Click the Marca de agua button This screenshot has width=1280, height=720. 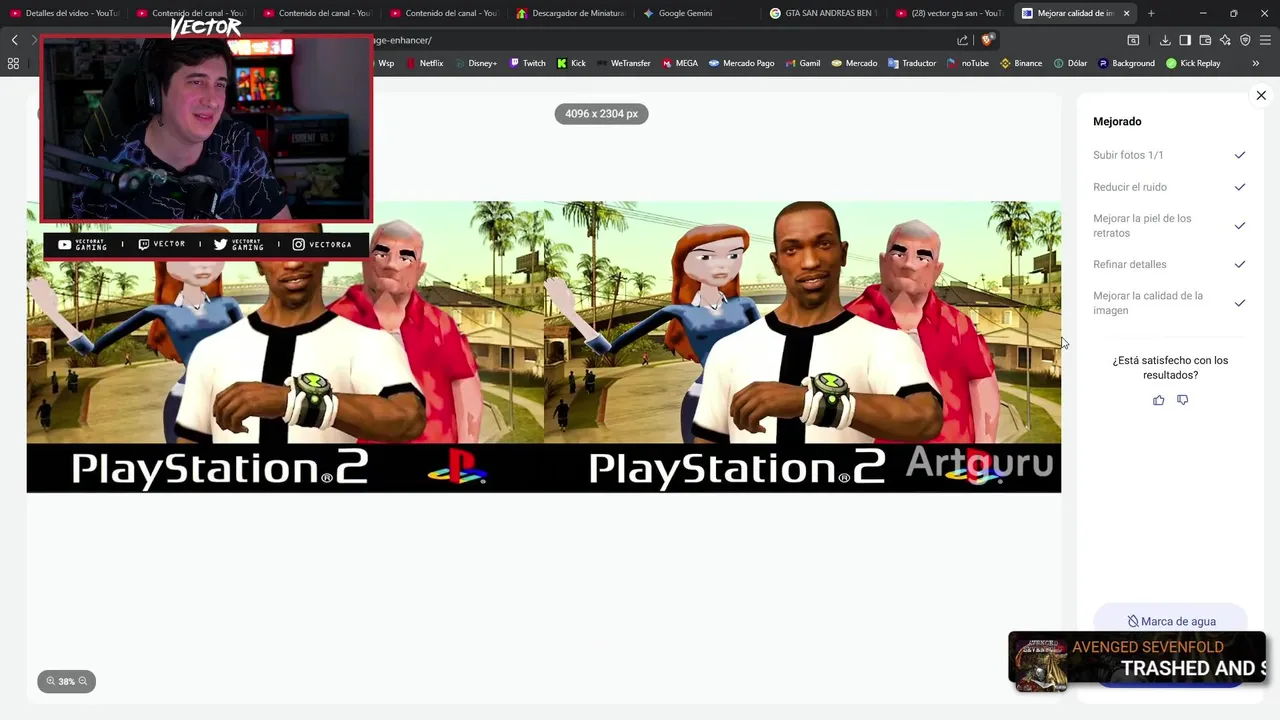[x=1171, y=621]
